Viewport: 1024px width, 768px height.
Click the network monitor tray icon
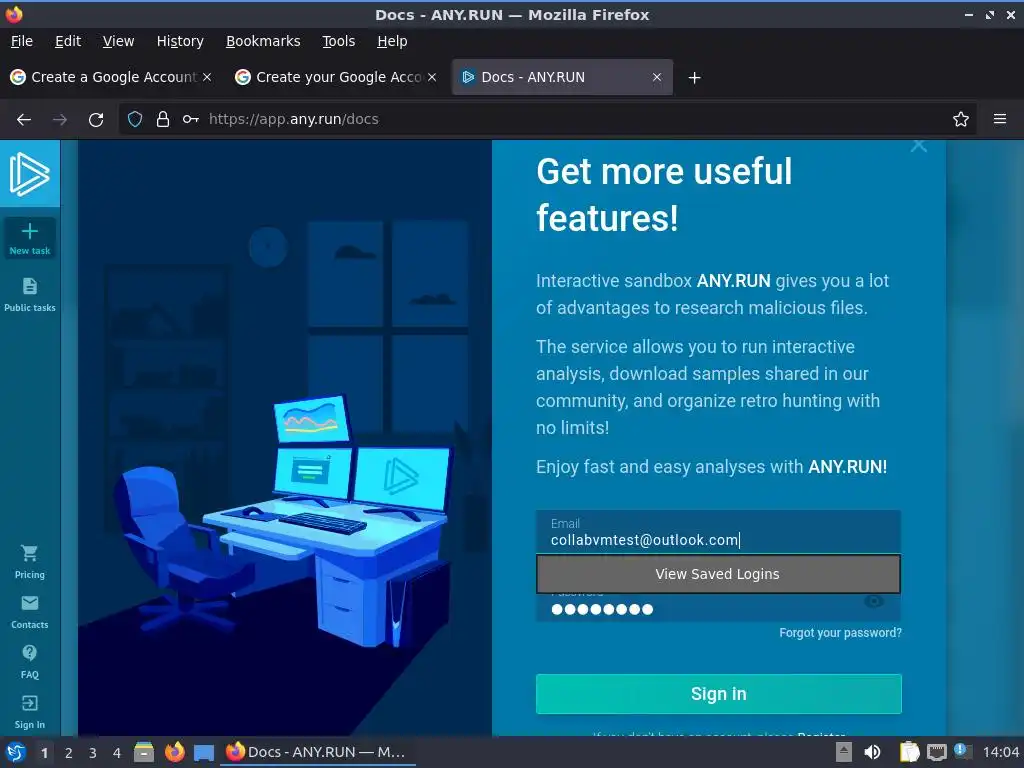click(937, 752)
